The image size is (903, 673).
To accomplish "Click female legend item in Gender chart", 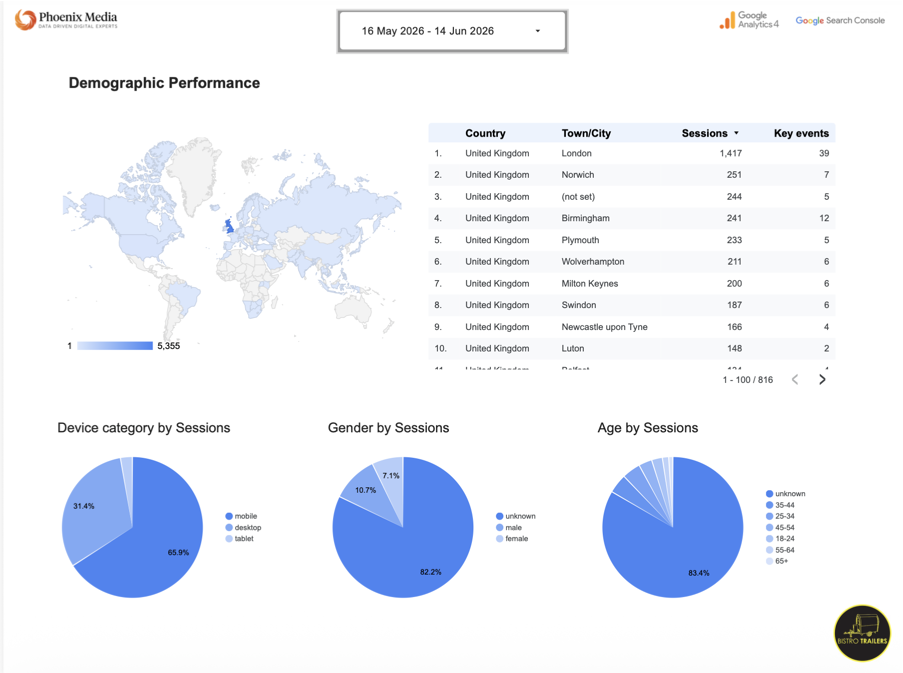I will coord(513,538).
